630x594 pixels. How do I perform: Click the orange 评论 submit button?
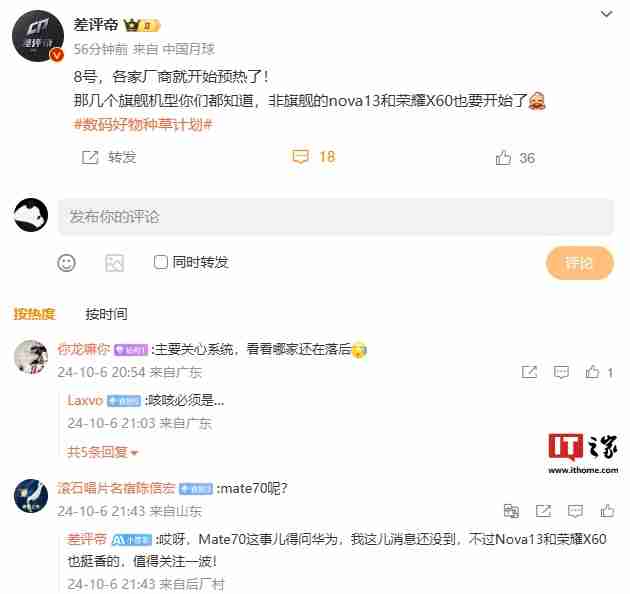click(x=579, y=263)
